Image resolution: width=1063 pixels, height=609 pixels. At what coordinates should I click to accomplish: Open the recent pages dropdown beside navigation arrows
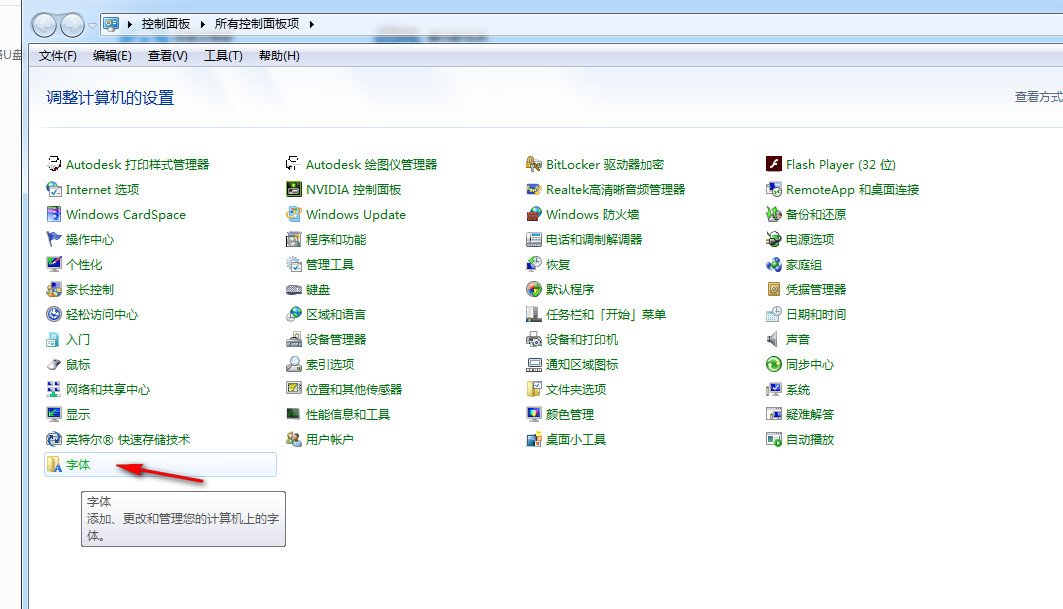click(x=93, y=24)
